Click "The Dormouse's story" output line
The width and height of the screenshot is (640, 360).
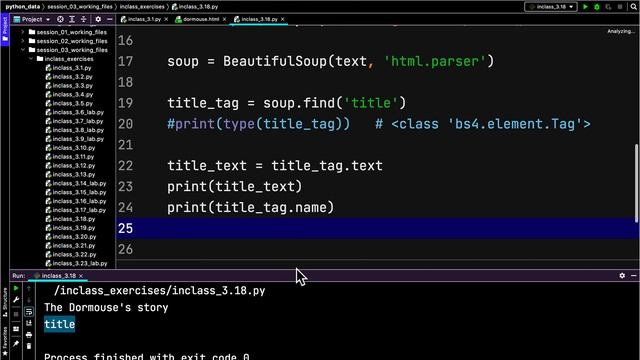click(x=106, y=307)
